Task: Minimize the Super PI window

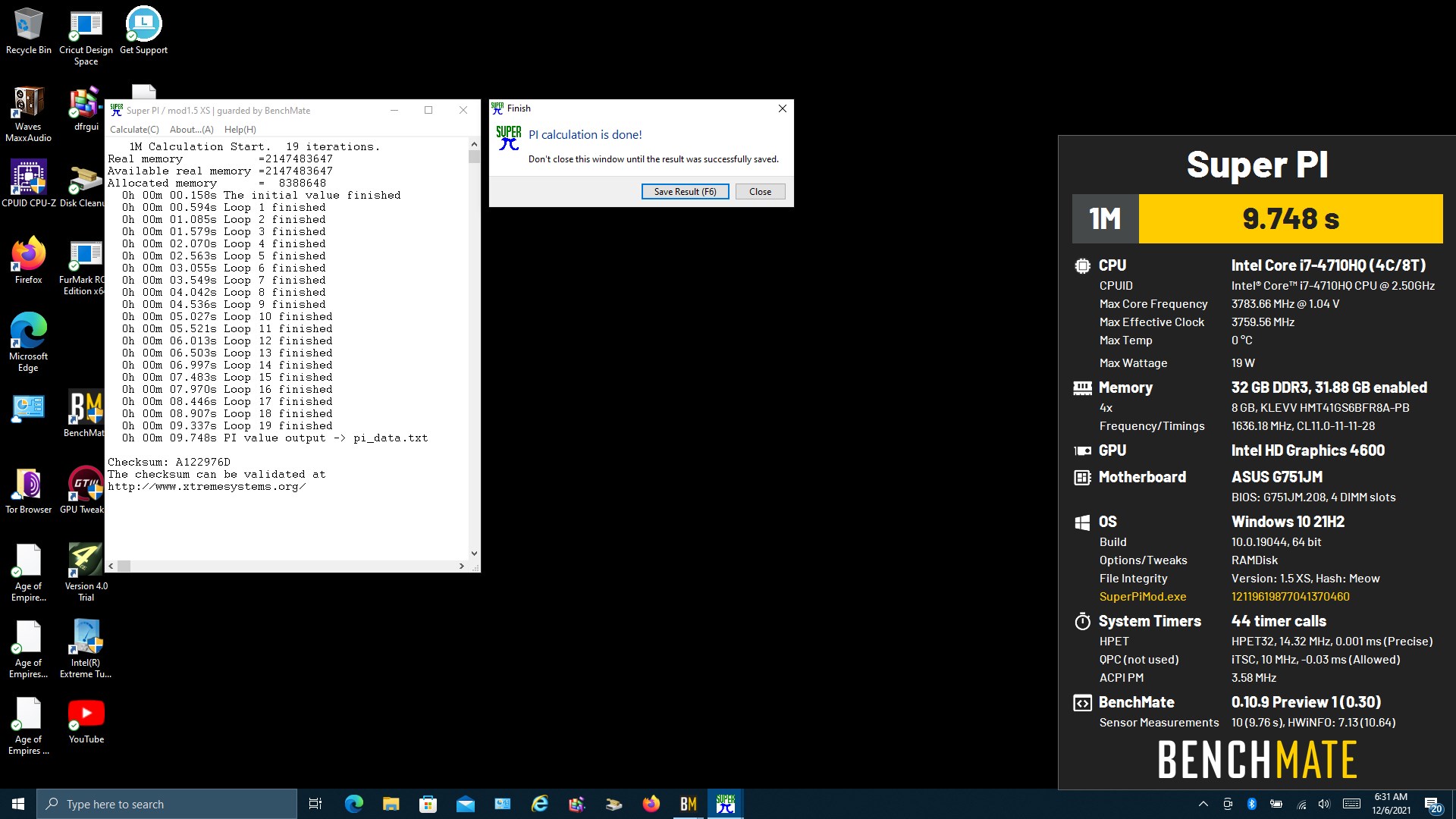Action: 394,110
